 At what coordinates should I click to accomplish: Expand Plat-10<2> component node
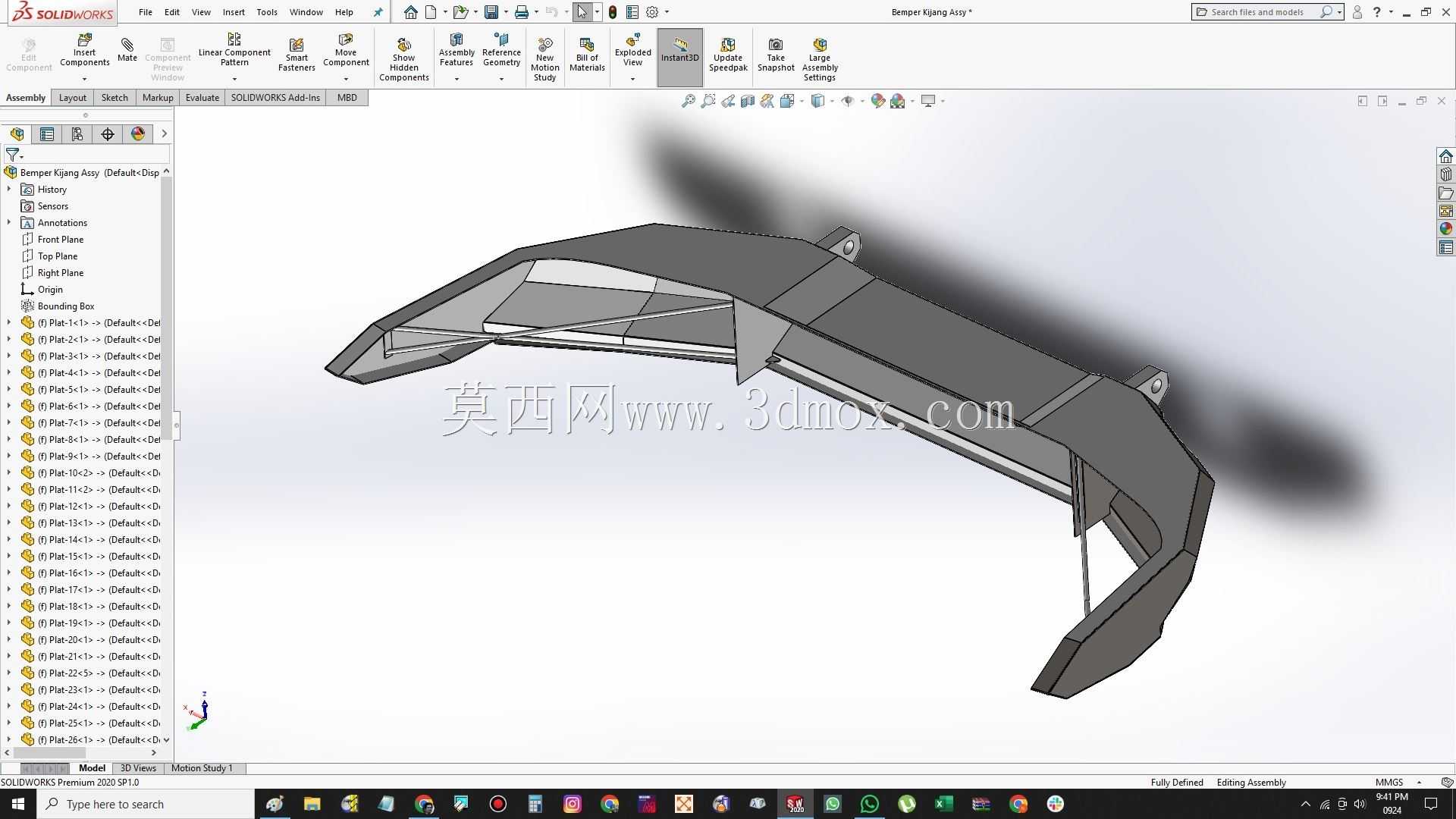pyautogui.click(x=9, y=472)
